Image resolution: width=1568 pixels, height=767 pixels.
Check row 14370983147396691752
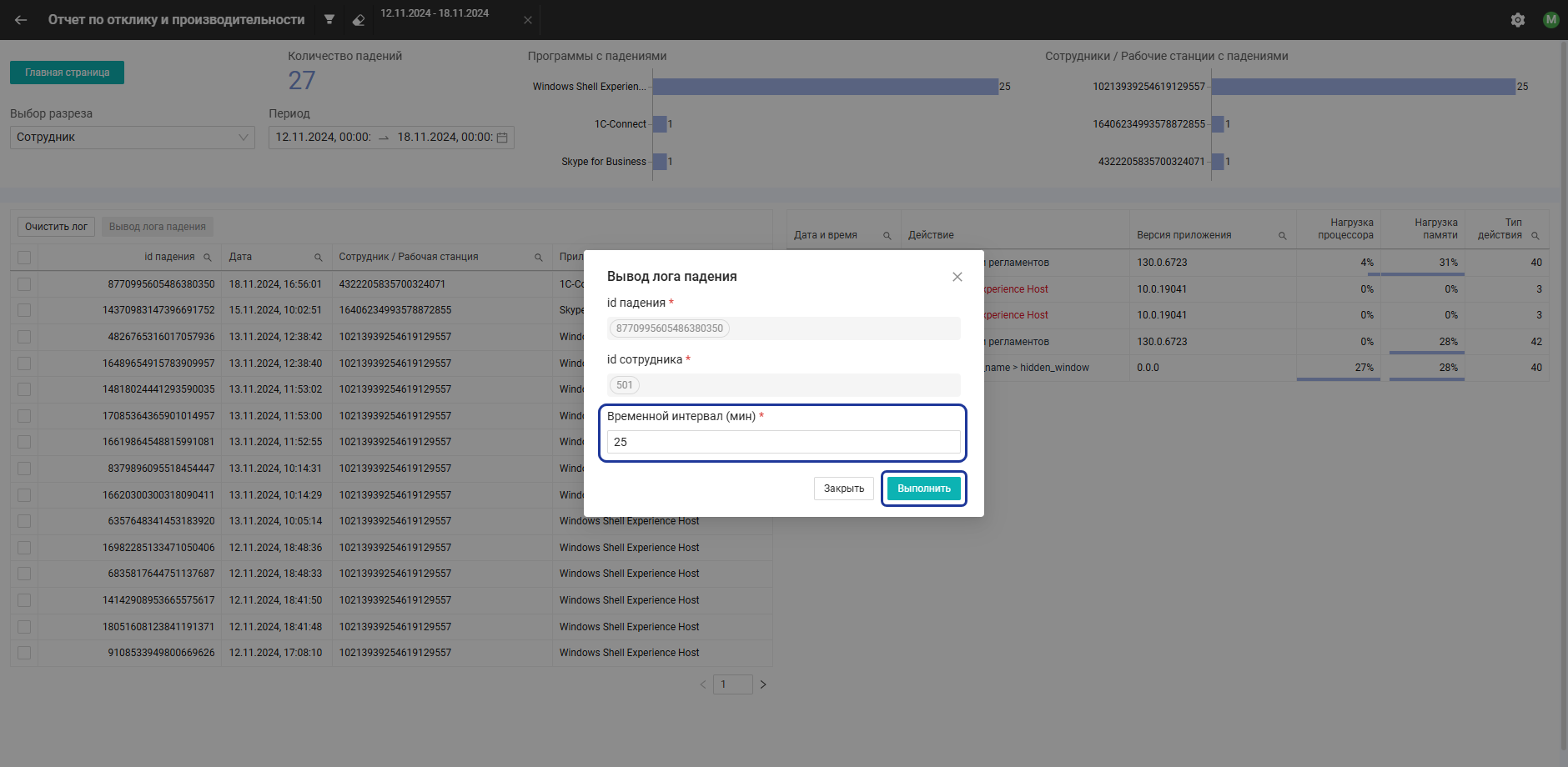[24, 310]
